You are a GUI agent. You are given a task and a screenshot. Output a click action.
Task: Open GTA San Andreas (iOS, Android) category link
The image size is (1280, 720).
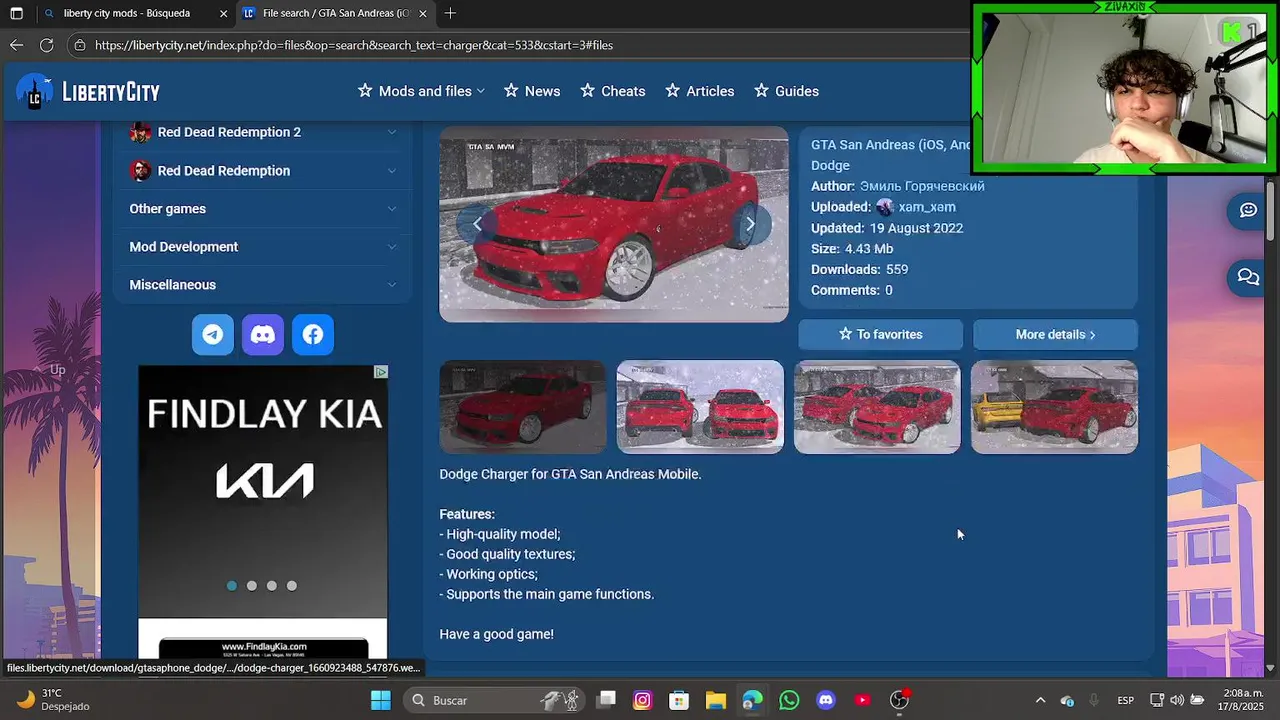(x=890, y=145)
